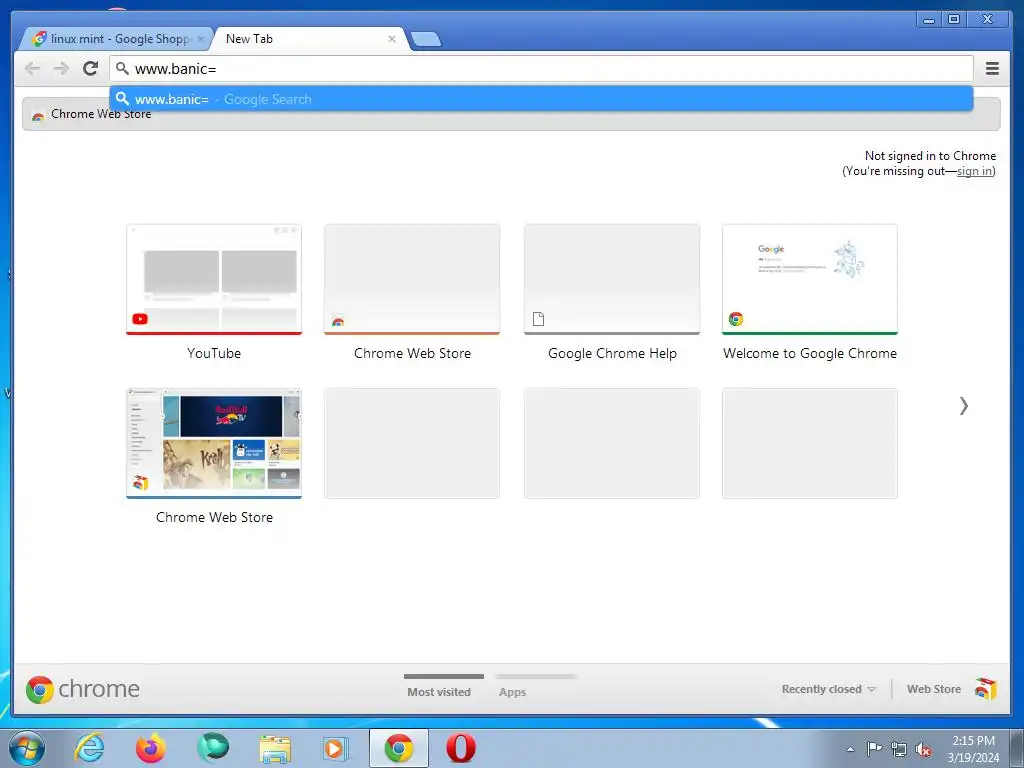The height and width of the screenshot is (768, 1024).
Task: Click the YouTube label text
Action: coord(214,353)
